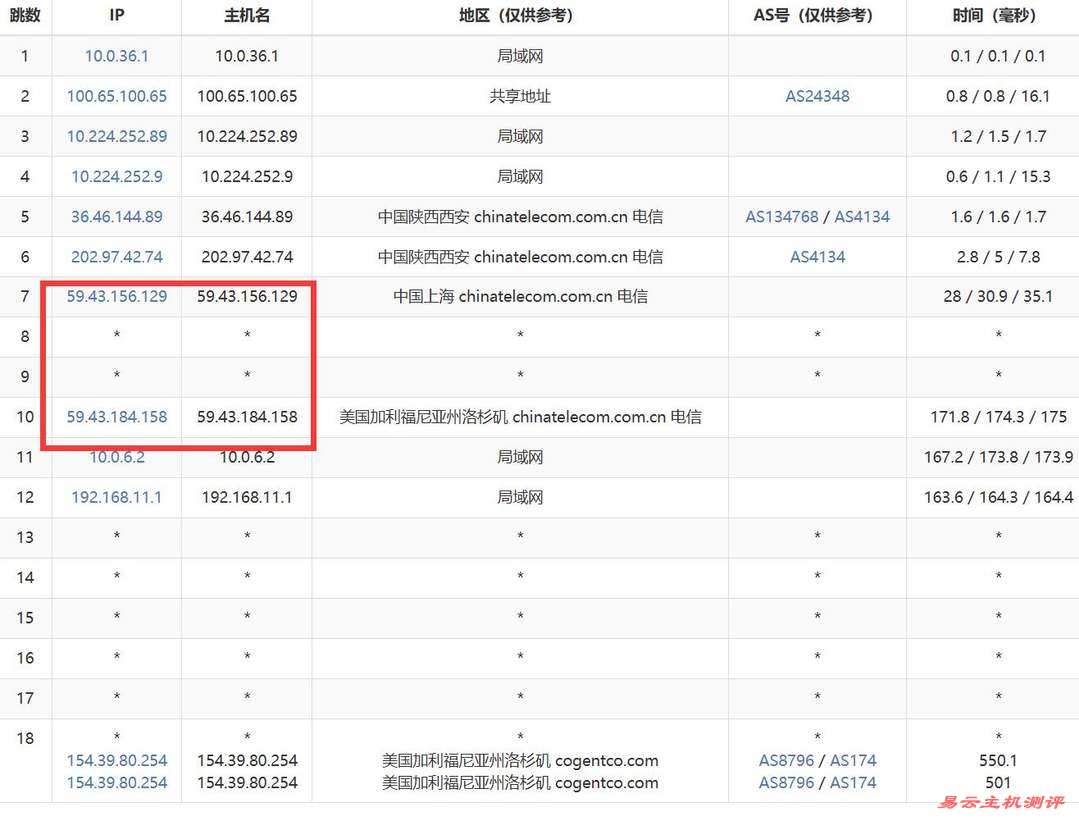Click the 中国上海 chinatelecom.com.cn region cell
The image size is (1079, 821).
pyautogui.click(x=519, y=296)
